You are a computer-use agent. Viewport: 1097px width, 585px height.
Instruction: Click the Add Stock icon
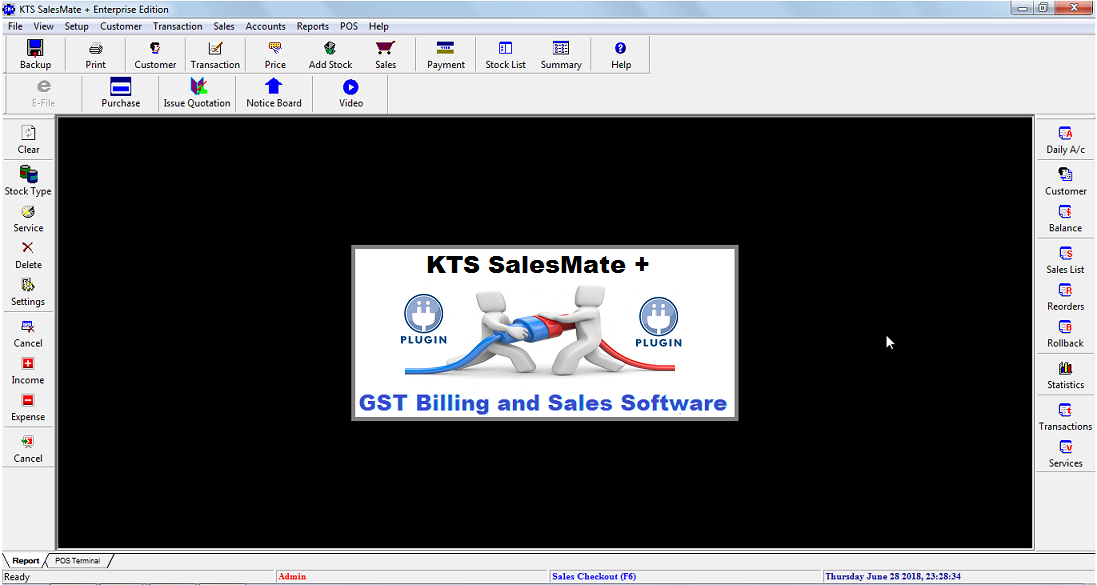pos(330,48)
